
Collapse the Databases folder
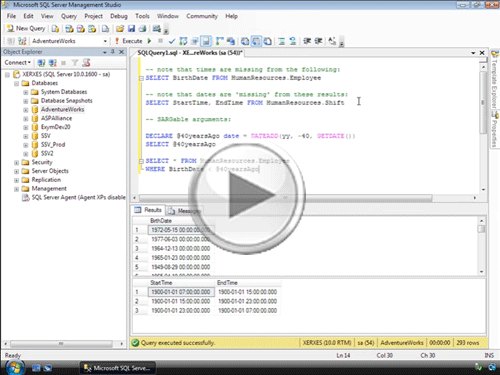pyautogui.click(x=16, y=83)
